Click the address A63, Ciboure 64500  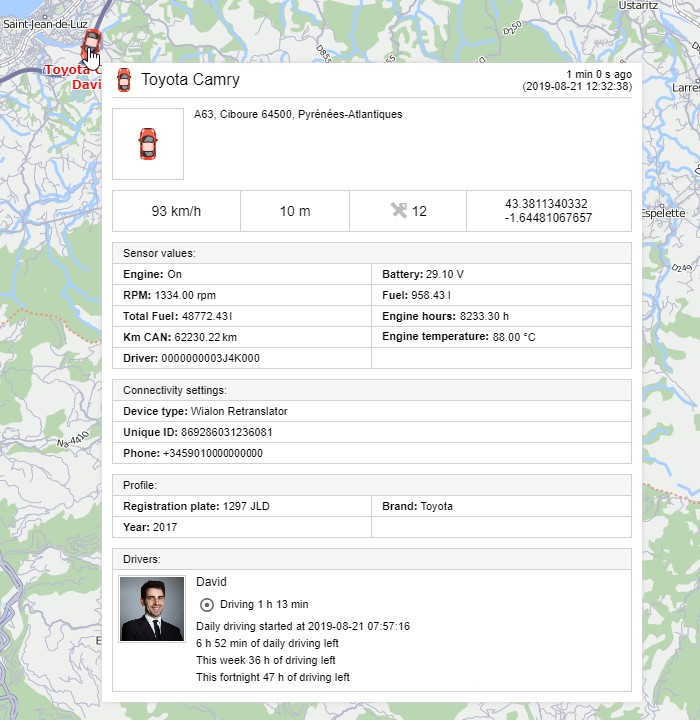click(298, 114)
